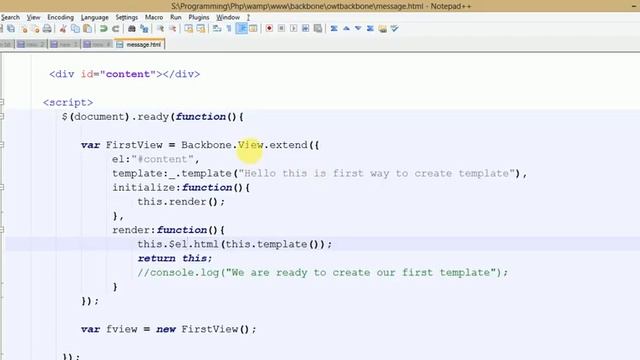Collapse the fold marker beside the script tag

[x=2, y=102]
